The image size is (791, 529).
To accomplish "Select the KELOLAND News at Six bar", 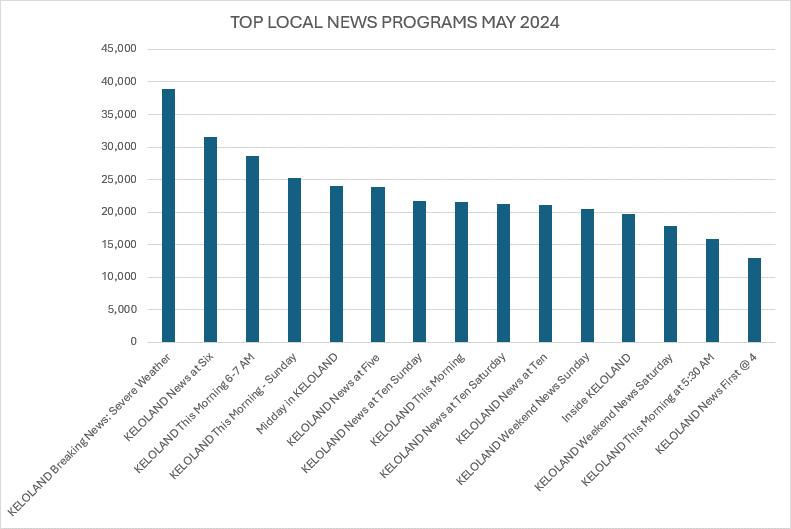I will pyautogui.click(x=210, y=240).
